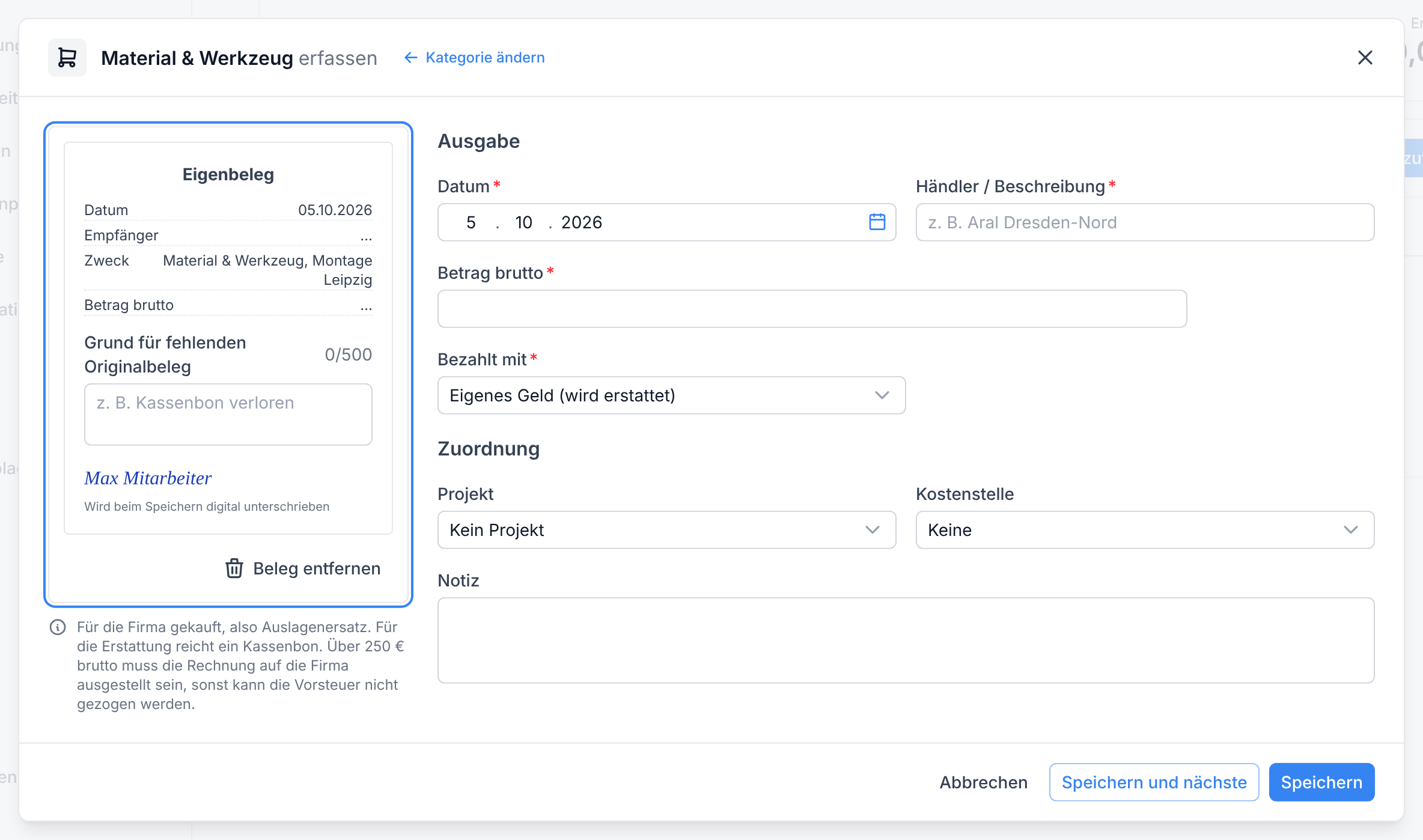1423x840 pixels.
Task: Go back via Kategorie ändern link
Action: click(475, 58)
